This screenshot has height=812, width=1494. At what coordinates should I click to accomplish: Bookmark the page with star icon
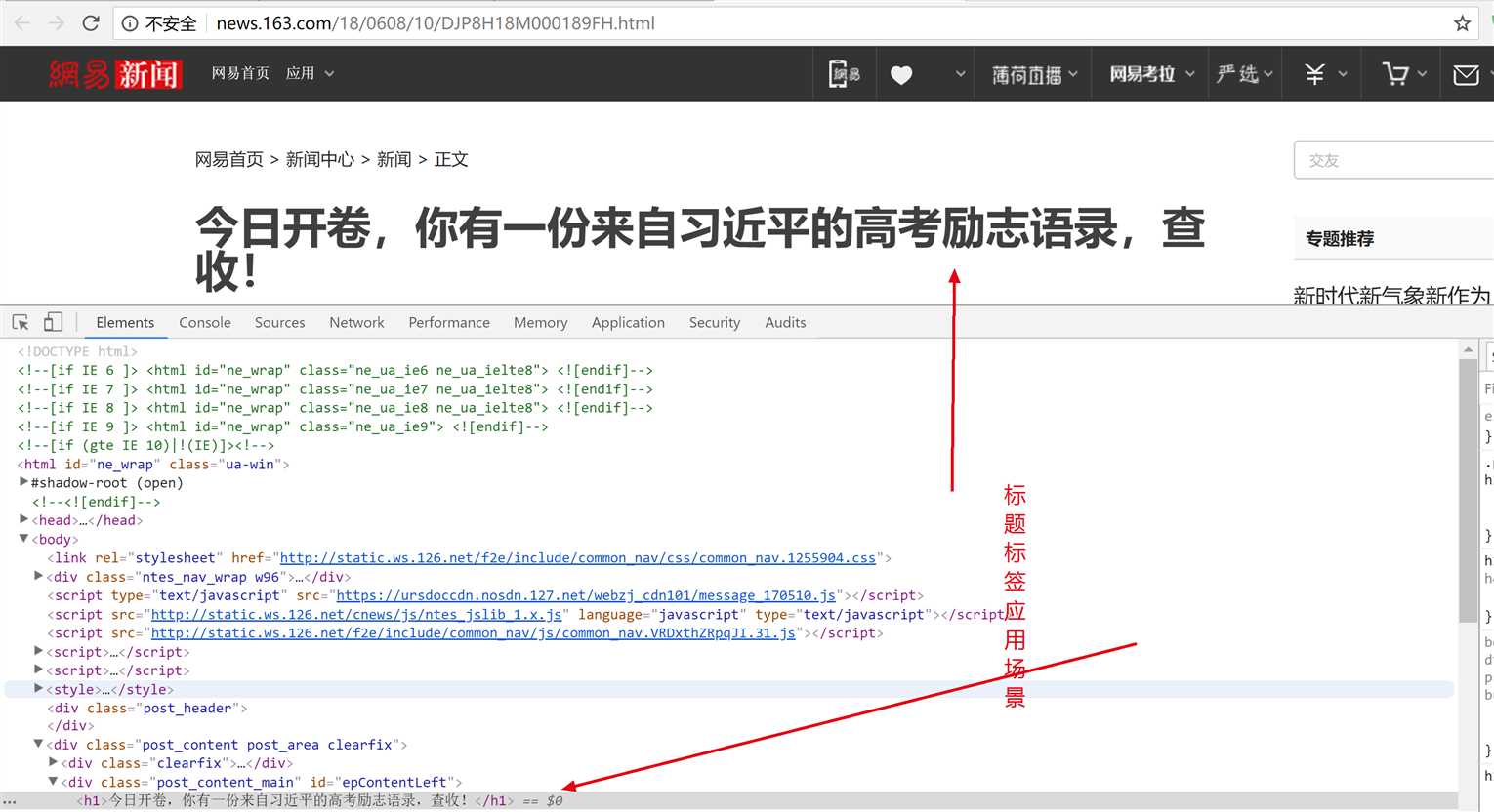click(1462, 23)
